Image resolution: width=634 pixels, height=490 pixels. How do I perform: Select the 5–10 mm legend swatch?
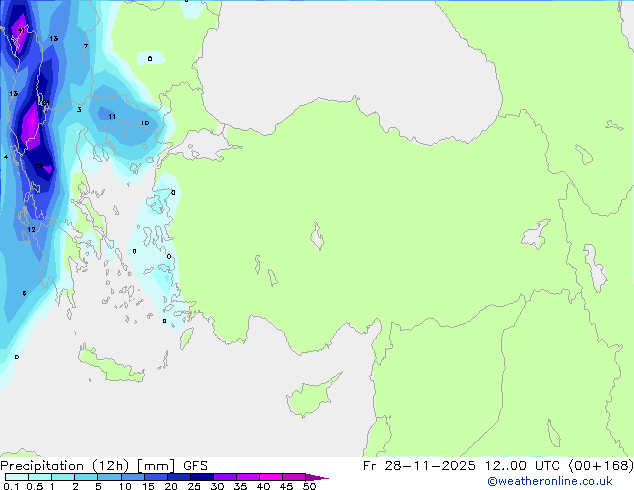coord(109,477)
